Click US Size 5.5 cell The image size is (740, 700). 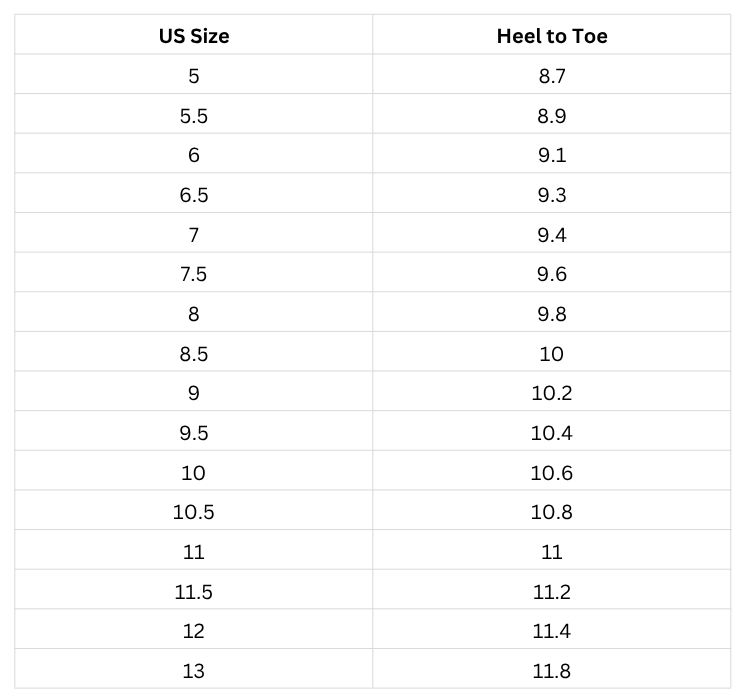194,116
